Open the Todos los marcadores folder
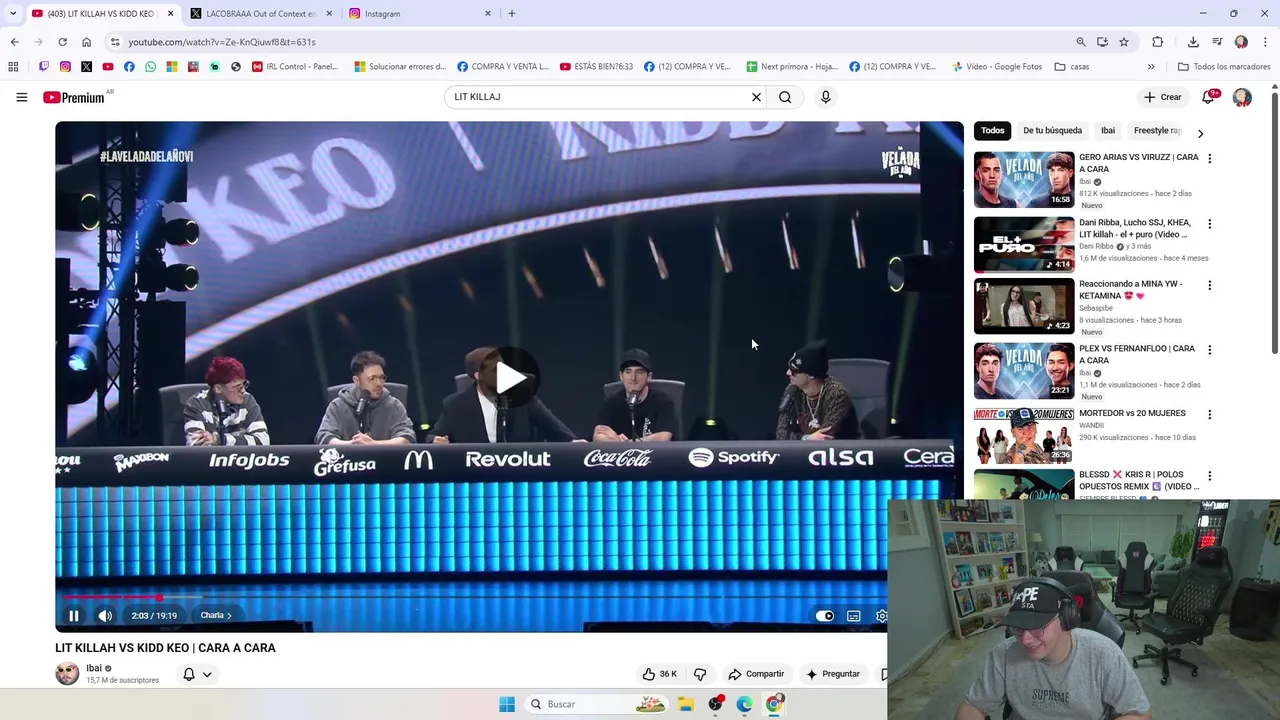The width and height of the screenshot is (1280, 720). coord(1224,67)
